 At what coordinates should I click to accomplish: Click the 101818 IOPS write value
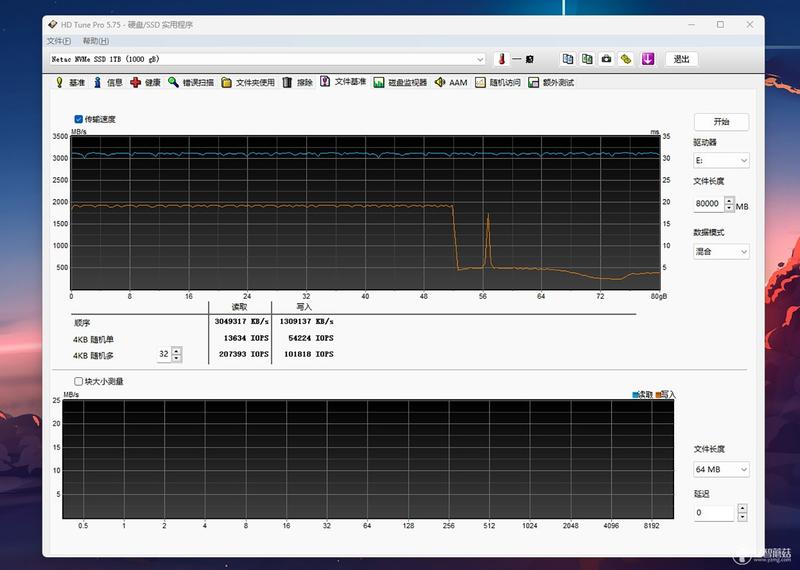[x=308, y=354]
